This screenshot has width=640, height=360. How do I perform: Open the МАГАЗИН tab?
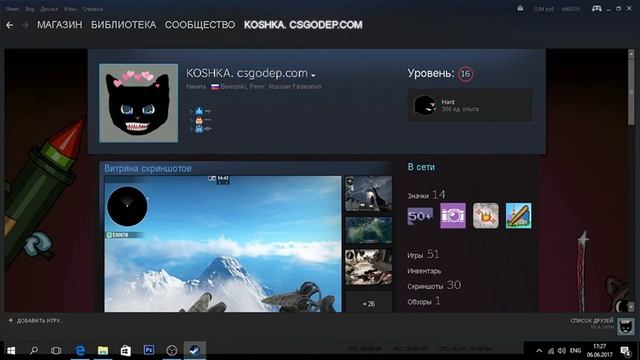click(60, 25)
